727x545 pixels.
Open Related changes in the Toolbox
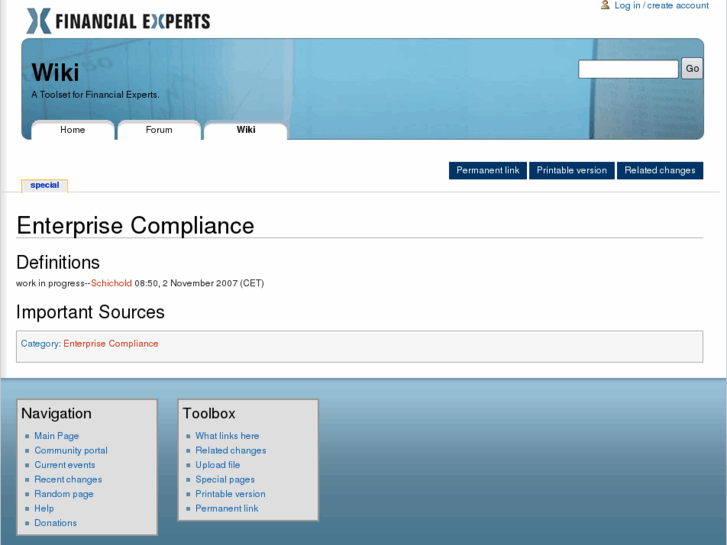click(231, 450)
